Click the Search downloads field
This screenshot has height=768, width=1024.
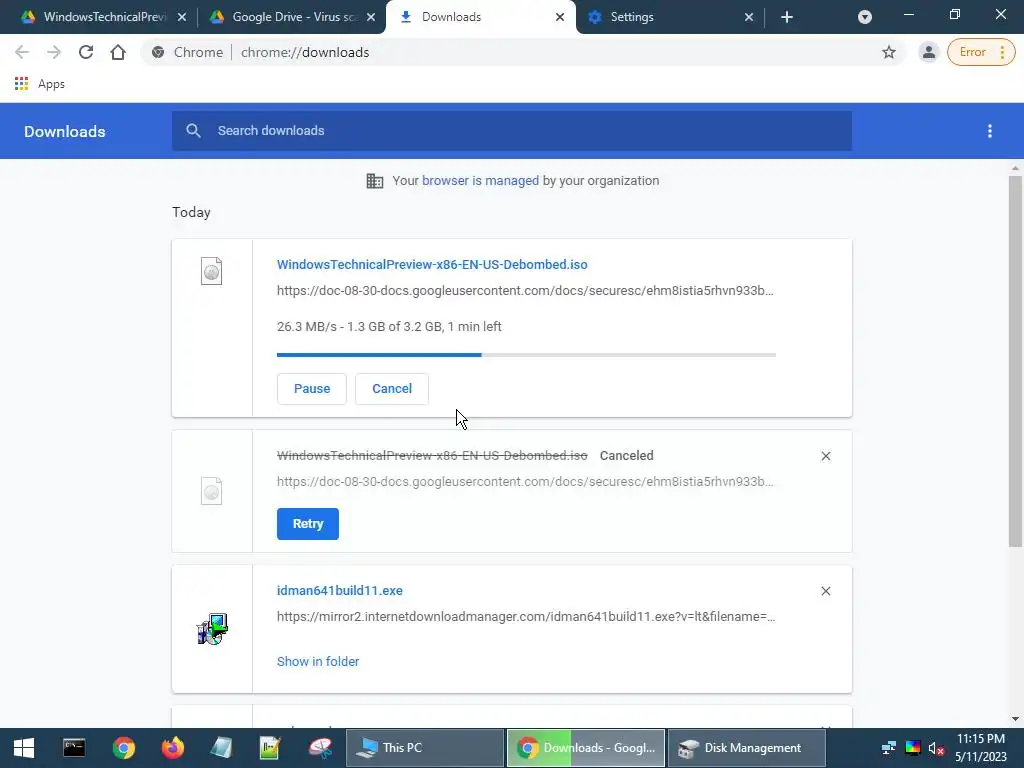click(512, 131)
